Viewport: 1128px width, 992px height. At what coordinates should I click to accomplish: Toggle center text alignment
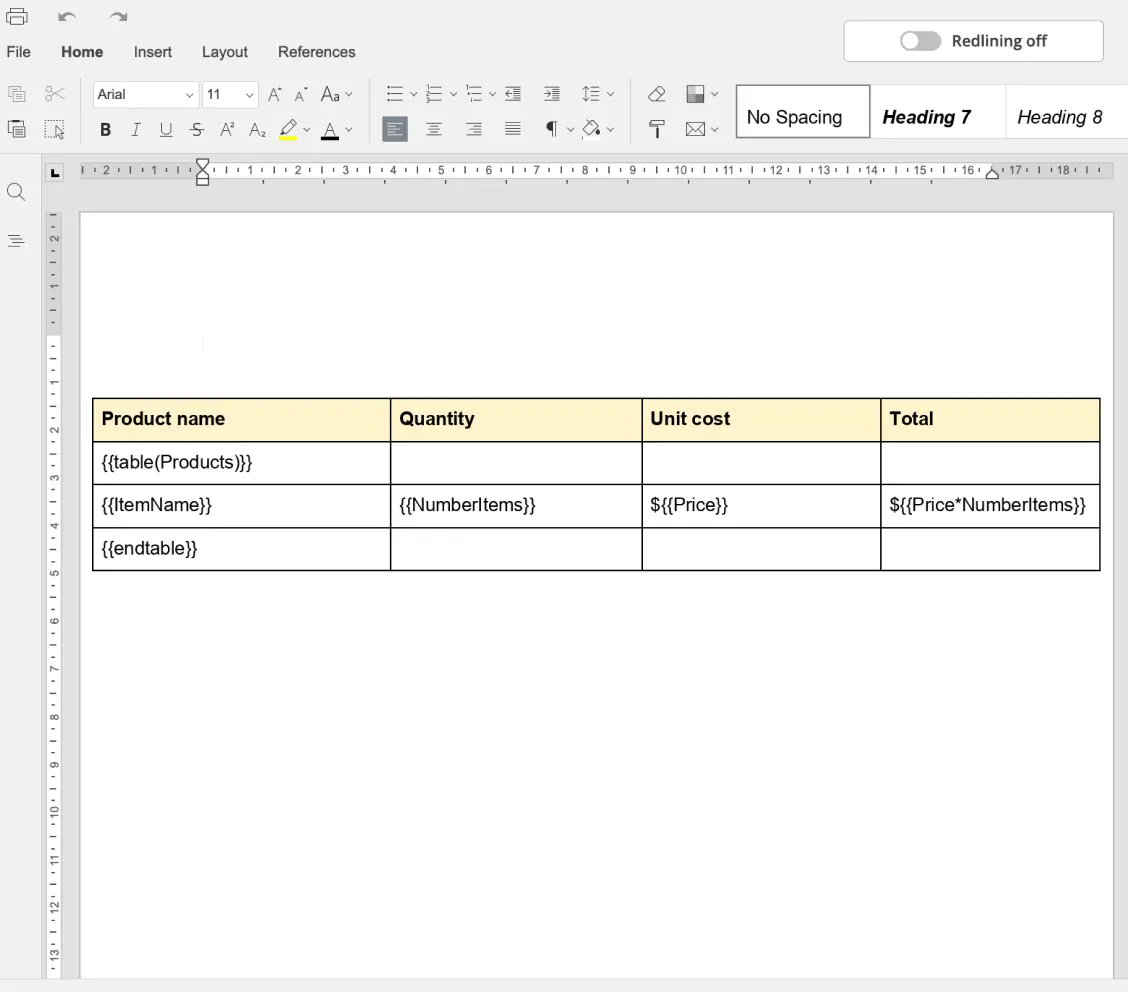[x=434, y=129]
